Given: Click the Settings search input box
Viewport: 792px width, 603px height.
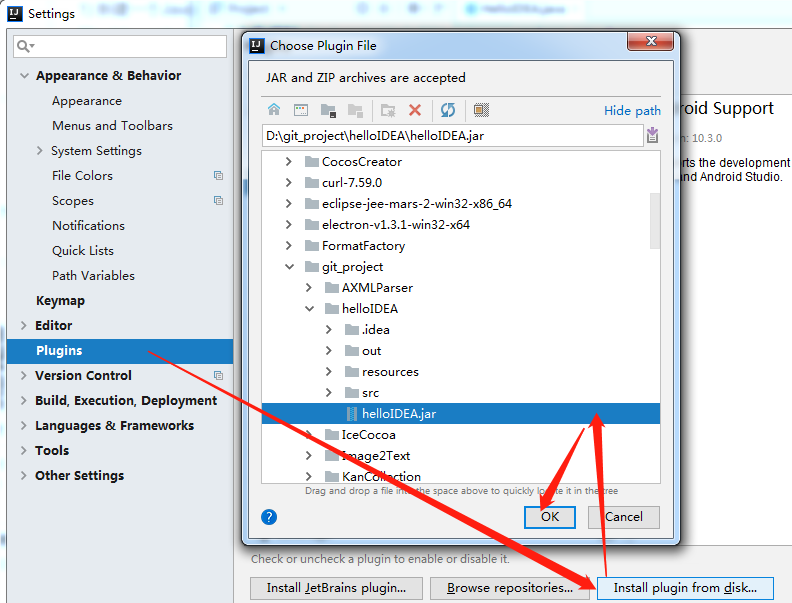Looking at the screenshot, I should tap(120, 46).
